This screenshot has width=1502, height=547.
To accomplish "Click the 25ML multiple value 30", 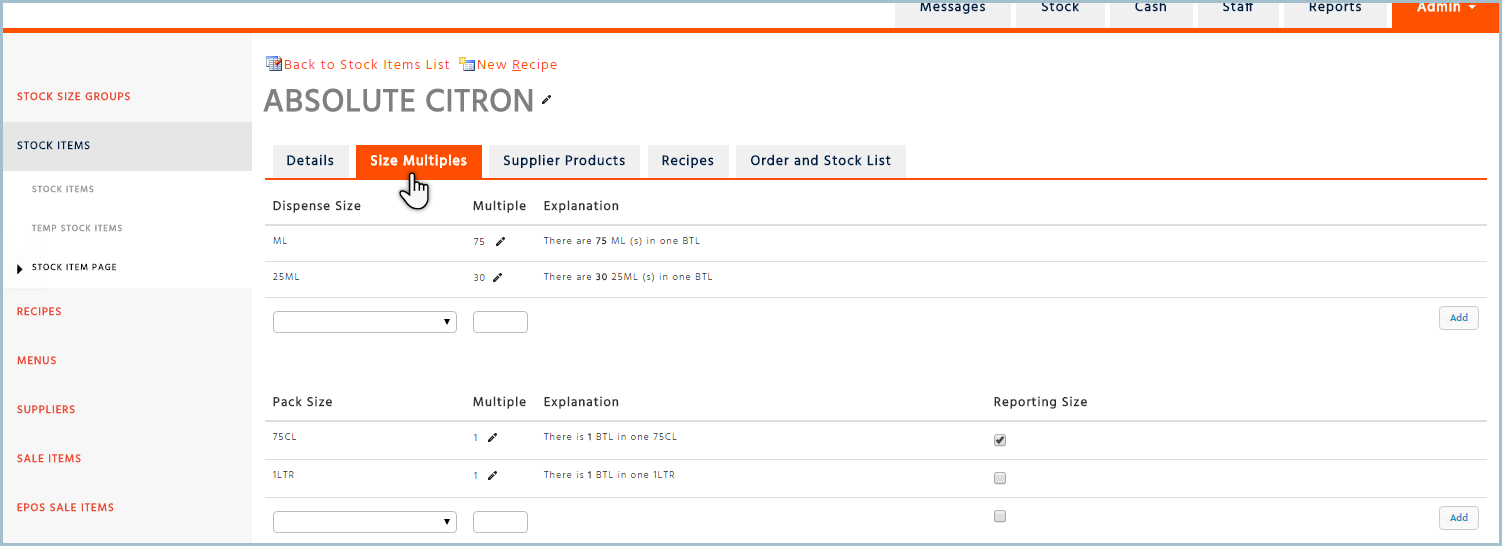I will click(479, 278).
